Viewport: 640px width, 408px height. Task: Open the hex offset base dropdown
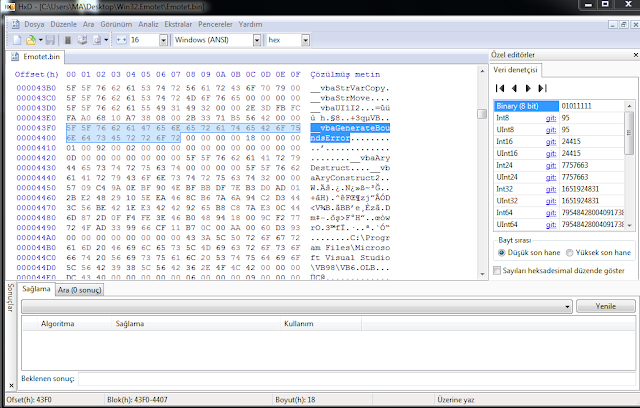pos(305,40)
